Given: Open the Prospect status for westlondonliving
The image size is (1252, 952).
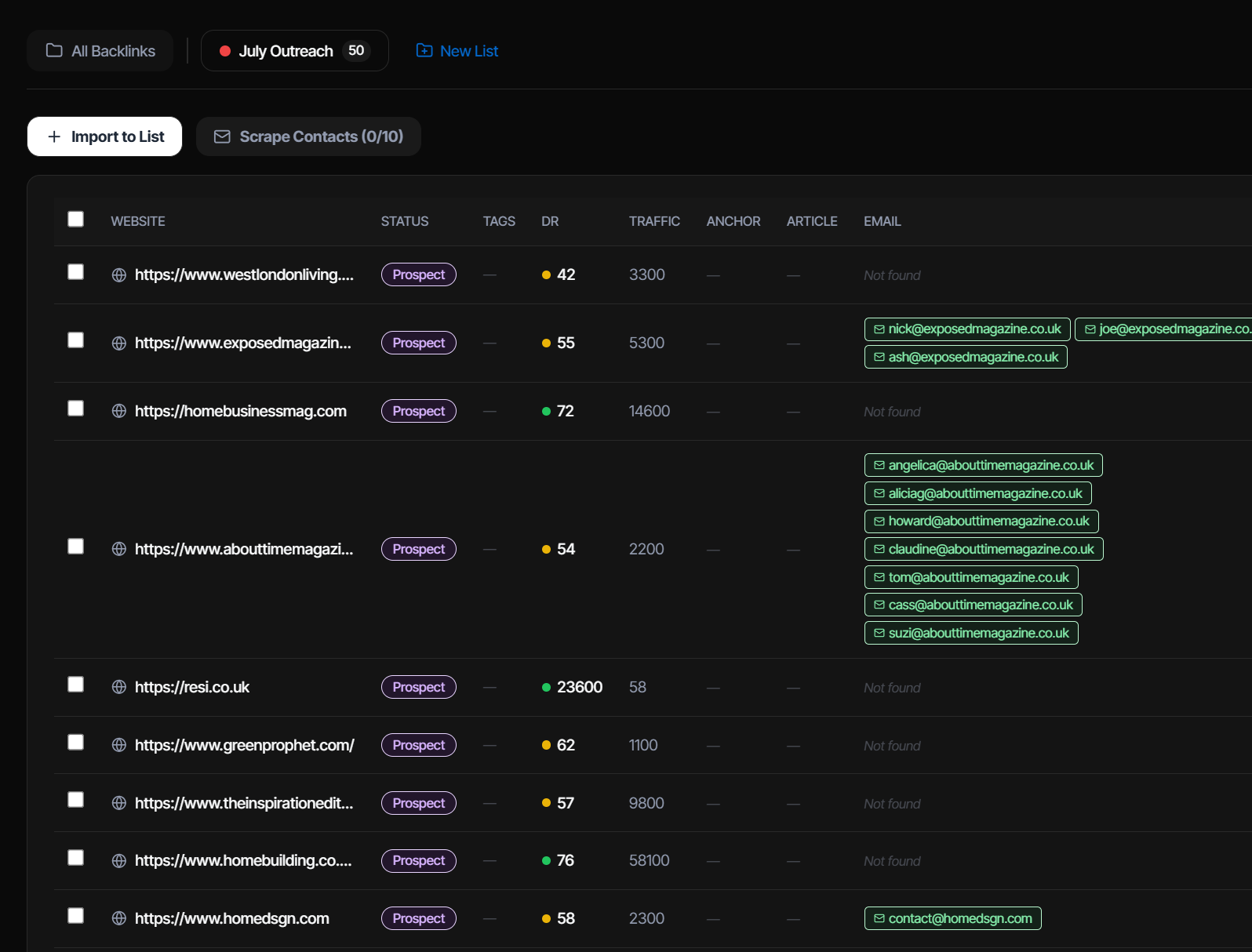Looking at the screenshot, I should [x=418, y=274].
